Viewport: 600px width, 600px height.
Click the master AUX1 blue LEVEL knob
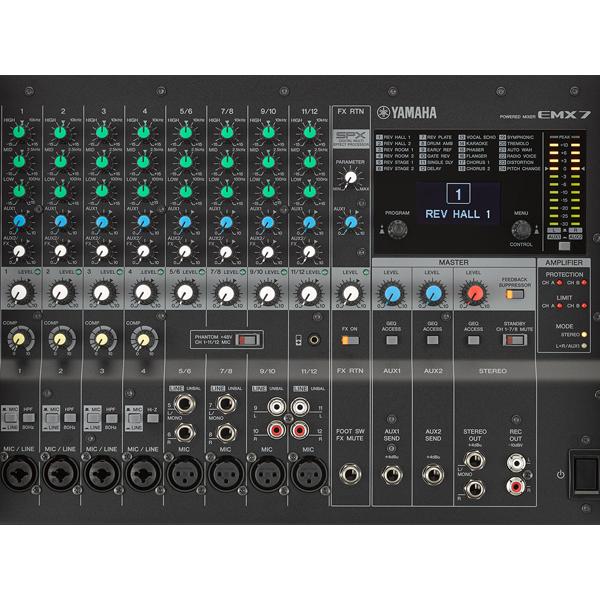click(x=392, y=294)
